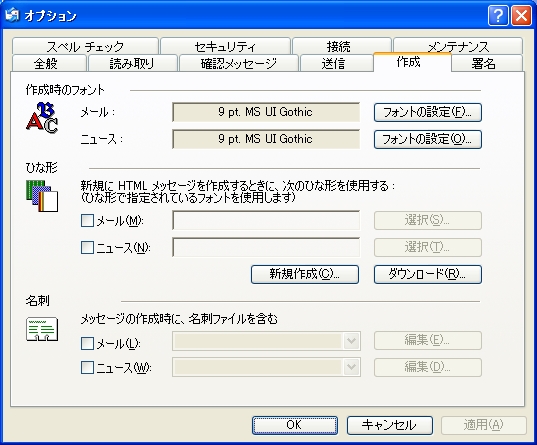Open フォントの設定(F) for mail
Viewport: 537px width, 445px height.
428,112
